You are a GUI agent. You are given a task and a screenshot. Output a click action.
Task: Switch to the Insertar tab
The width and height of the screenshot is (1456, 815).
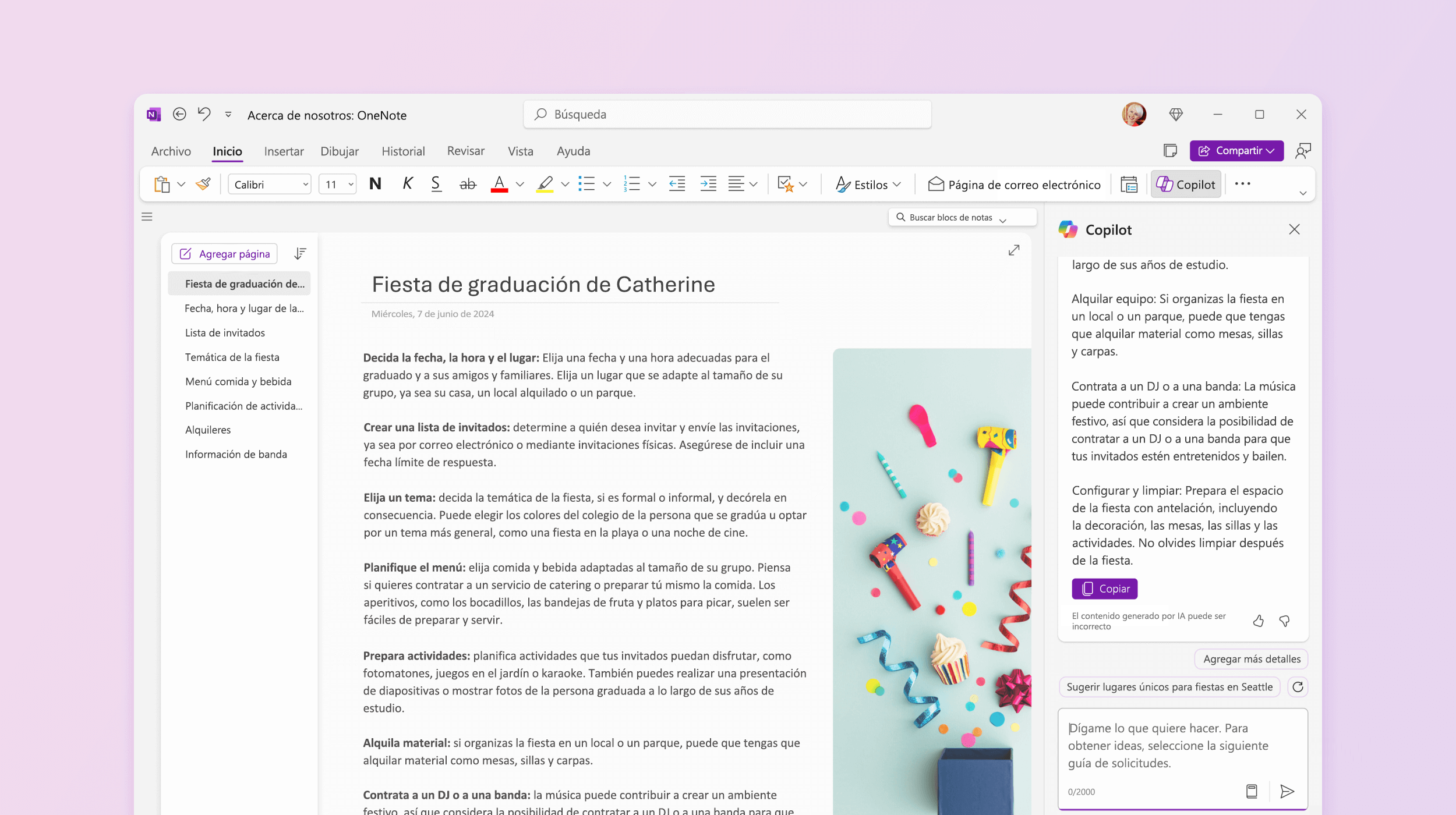(x=284, y=151)
